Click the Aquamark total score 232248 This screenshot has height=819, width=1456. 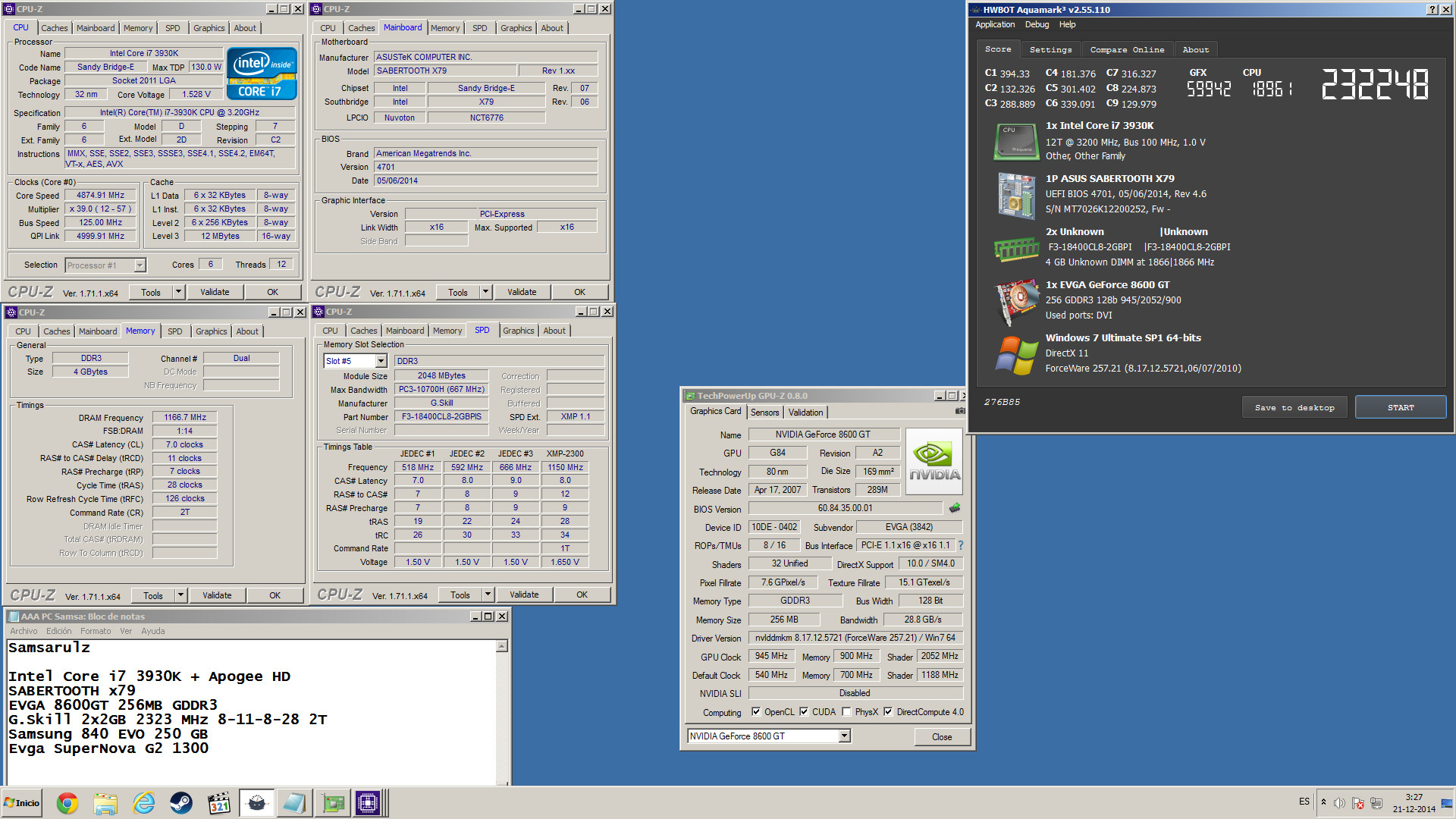1376,84
